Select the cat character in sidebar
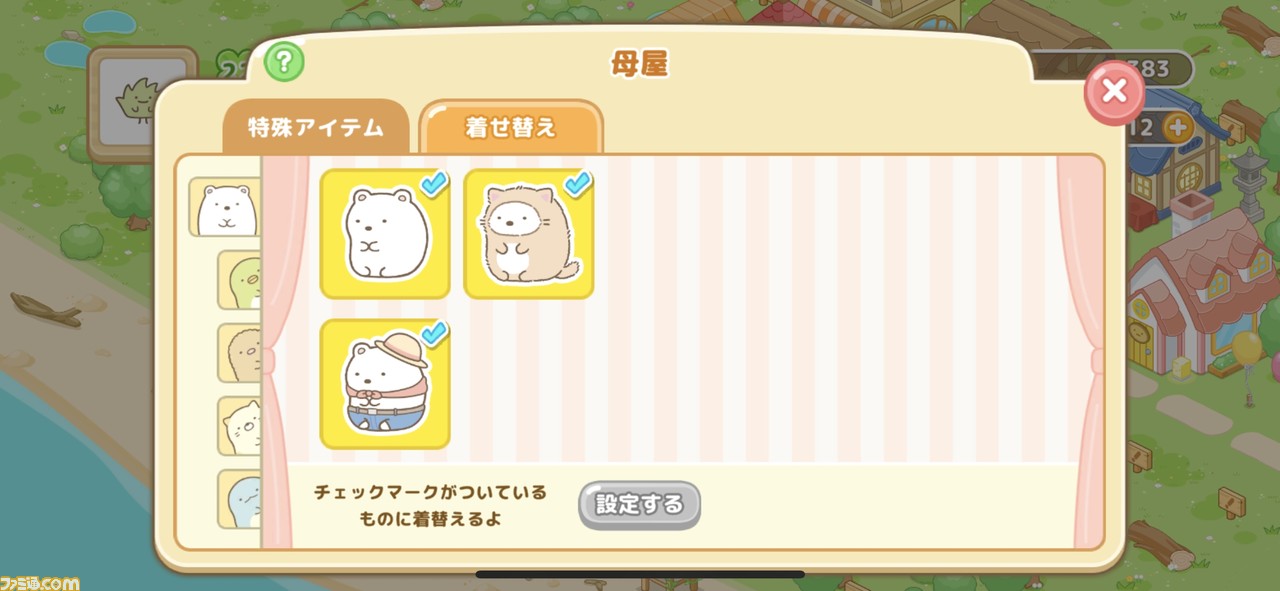 pyautogui.click(x=240, y=426)
